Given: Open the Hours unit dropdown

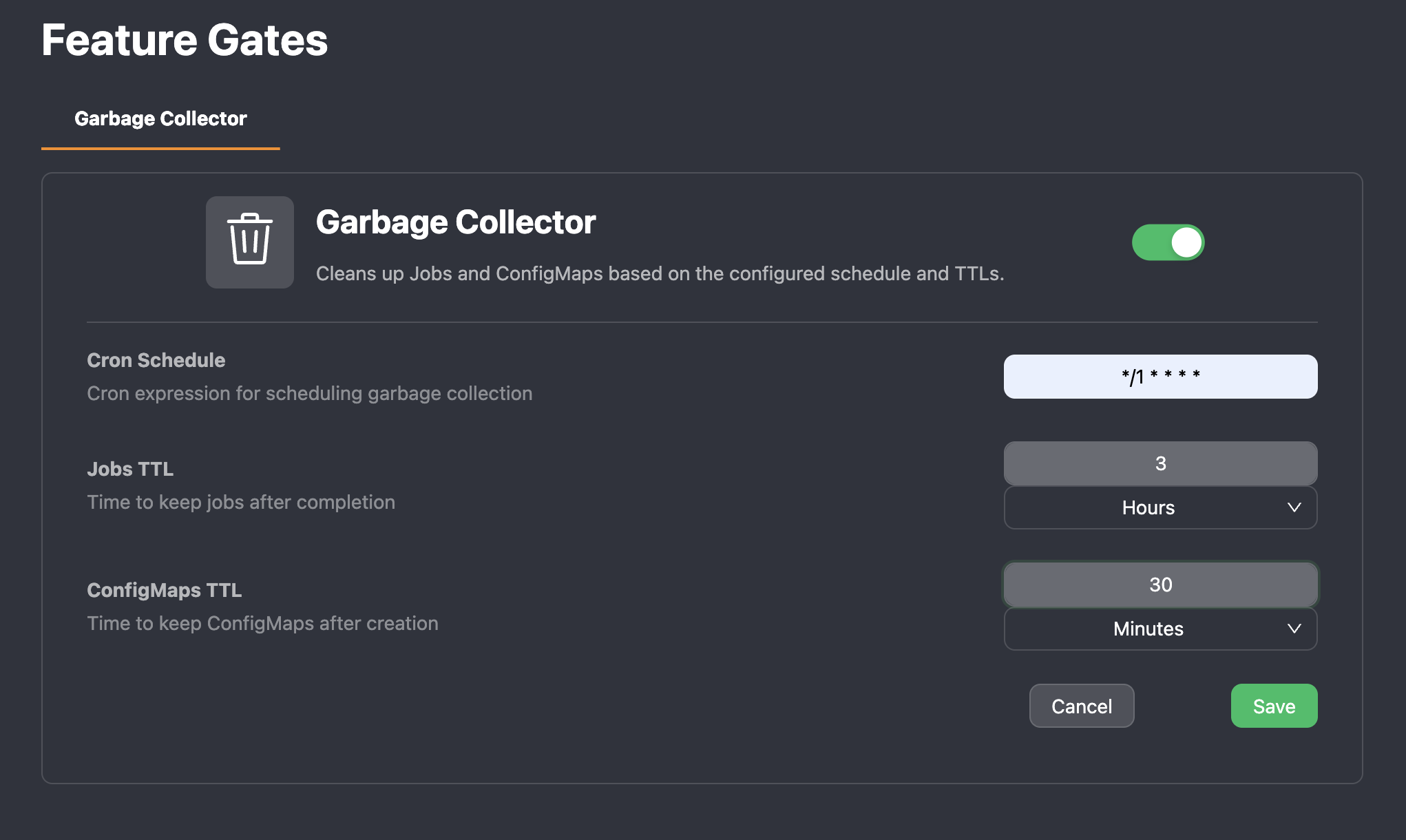Looking at the screenshot, I should [1160, 507].
